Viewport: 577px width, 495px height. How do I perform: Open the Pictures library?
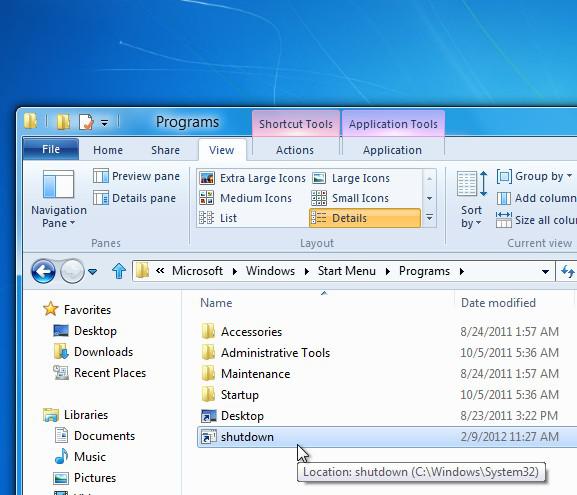(85, 478)
